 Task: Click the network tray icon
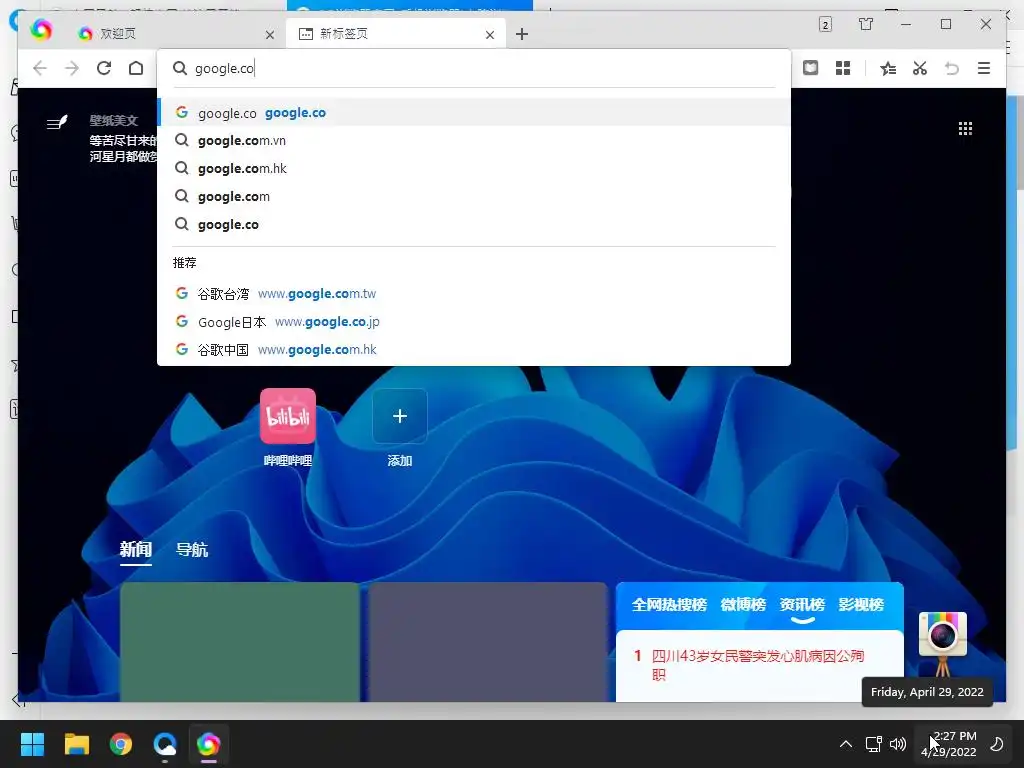pos(873,744)
